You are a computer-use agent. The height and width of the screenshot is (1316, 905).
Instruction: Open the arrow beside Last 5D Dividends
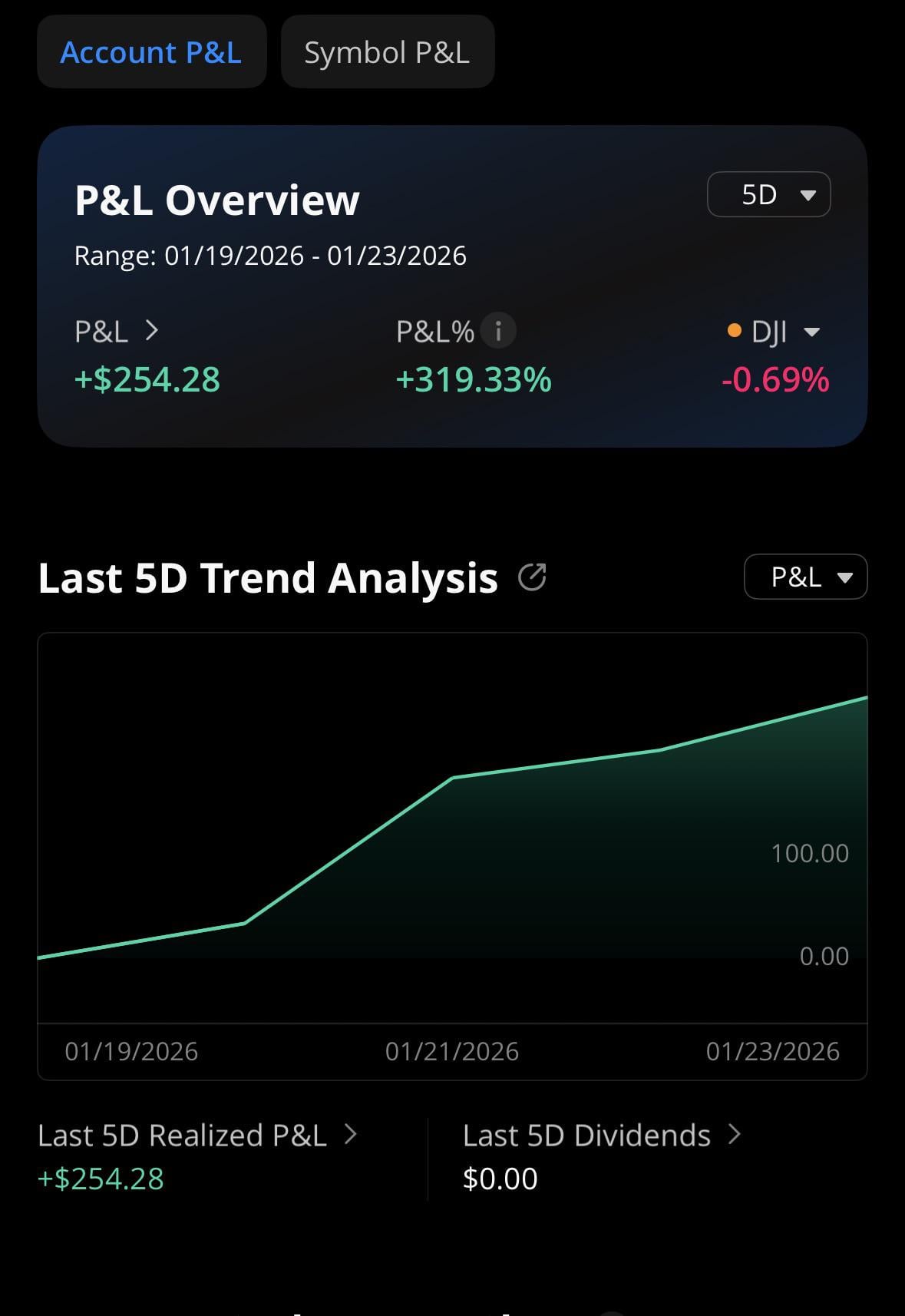coord(735,1134)
